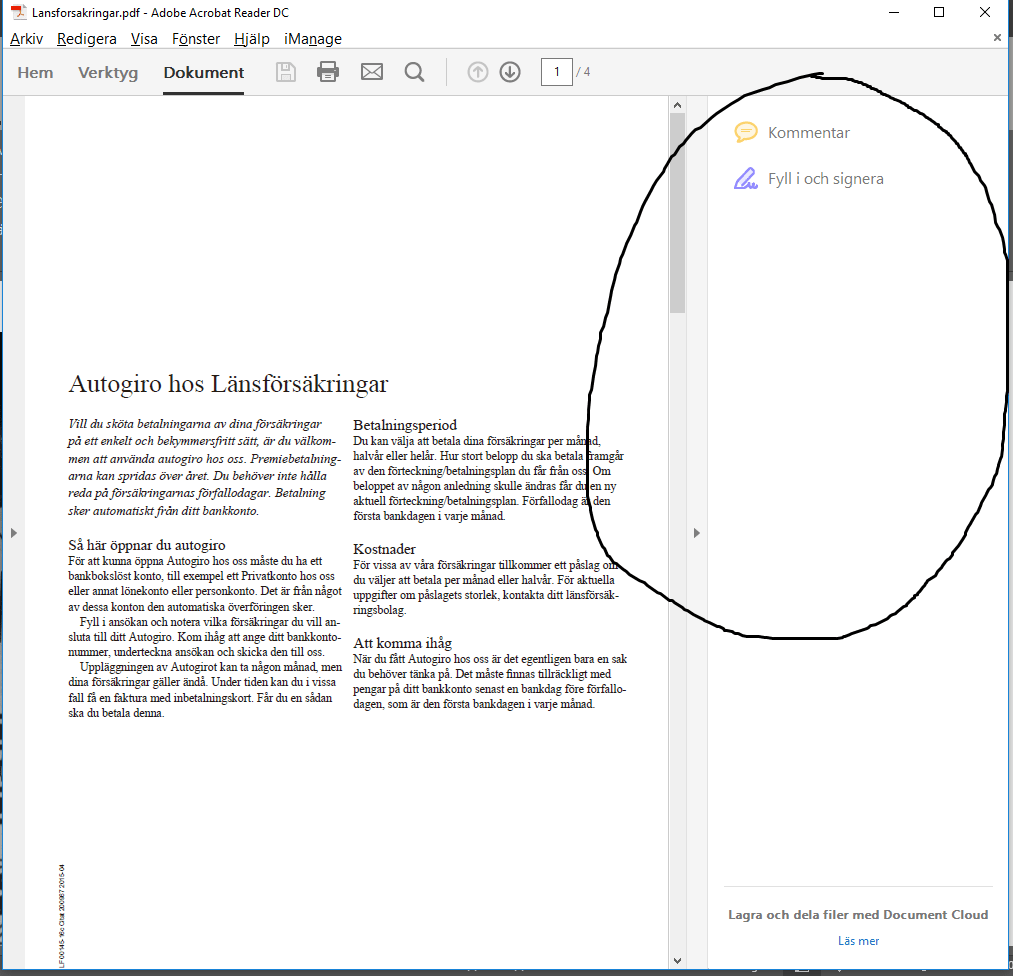Switch to the Verktyg tab
Screen dimensions: 1013x976
107,72
